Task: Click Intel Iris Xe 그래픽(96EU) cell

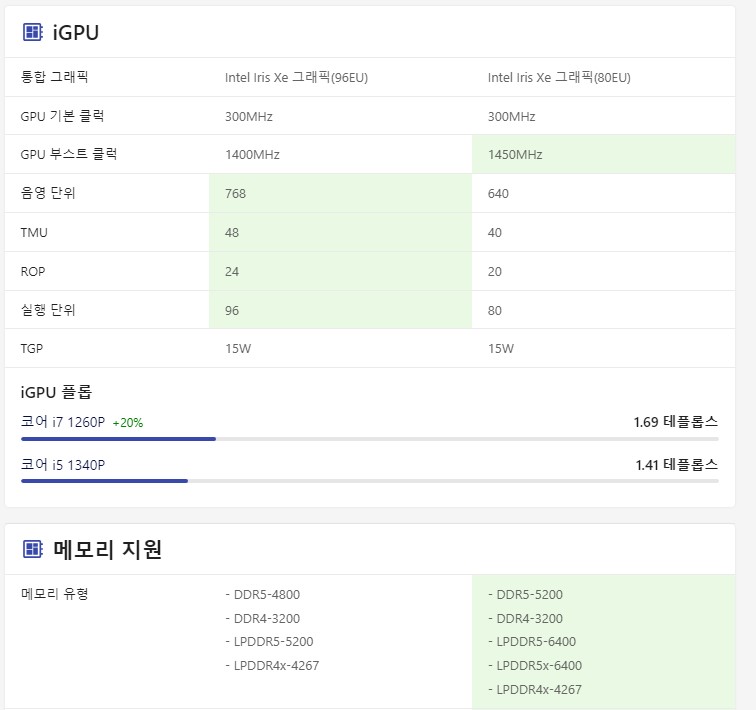Action: [x=297, y=78]
